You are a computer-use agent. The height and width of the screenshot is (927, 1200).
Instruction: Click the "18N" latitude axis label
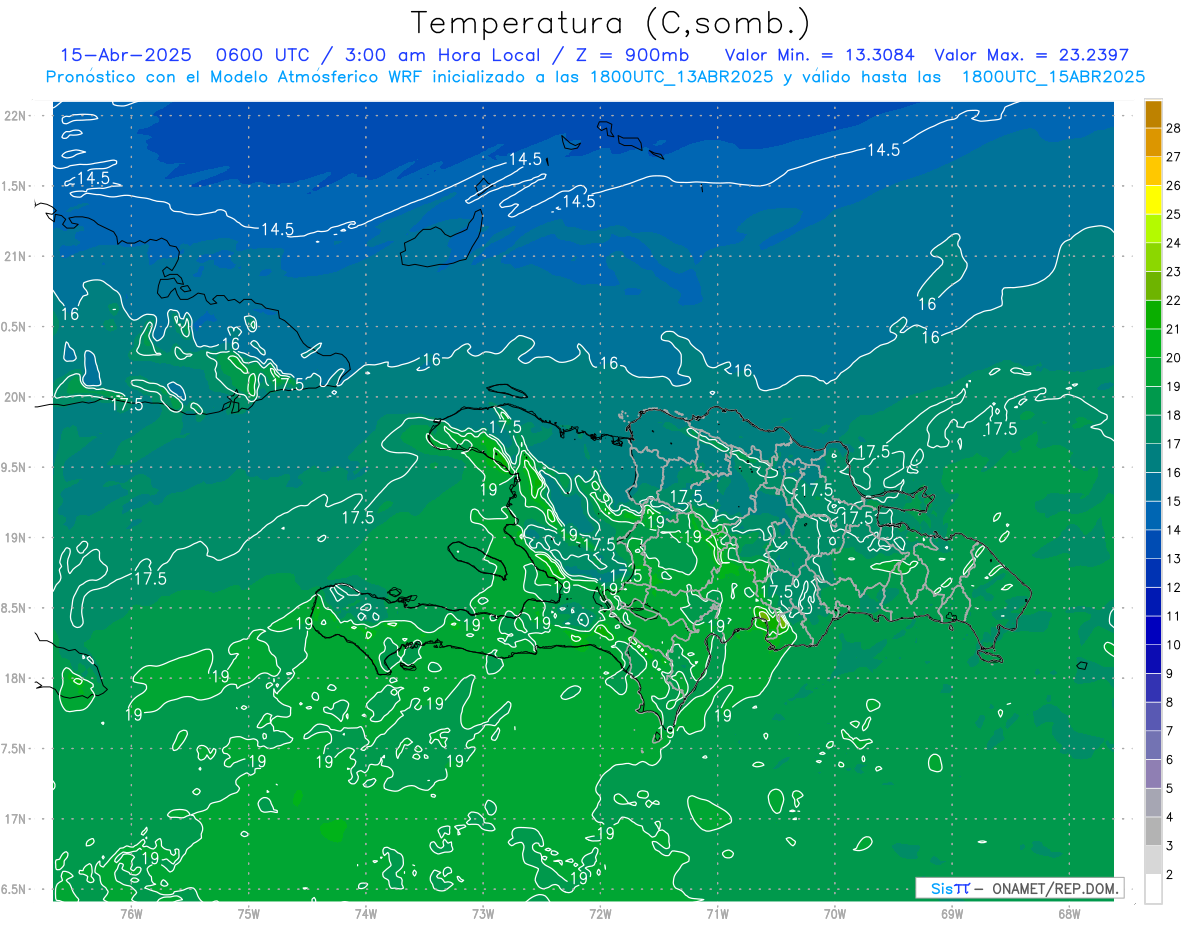coord(15,678)
